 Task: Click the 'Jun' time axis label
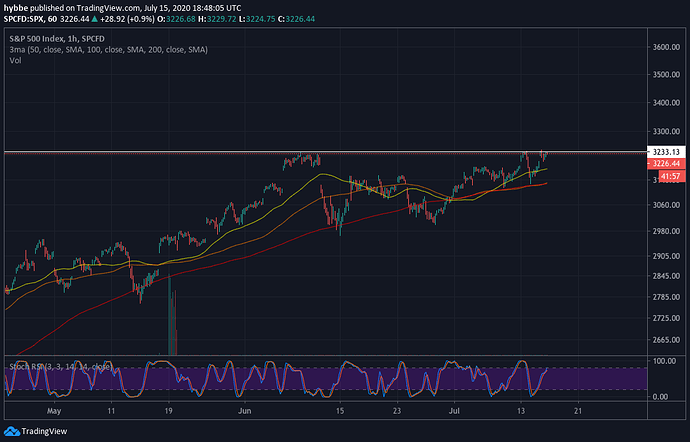click(x=244, y=411)
